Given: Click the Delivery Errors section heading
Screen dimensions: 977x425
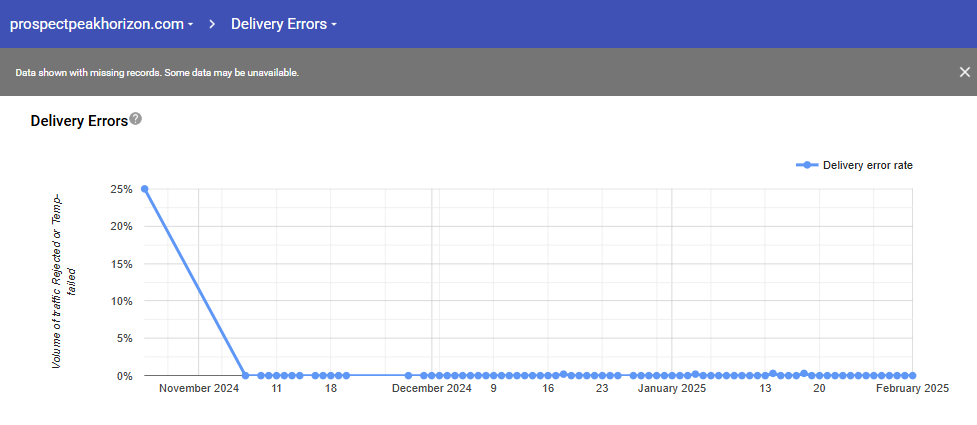Looking at the screenshot, I should (x=79, y=121).
